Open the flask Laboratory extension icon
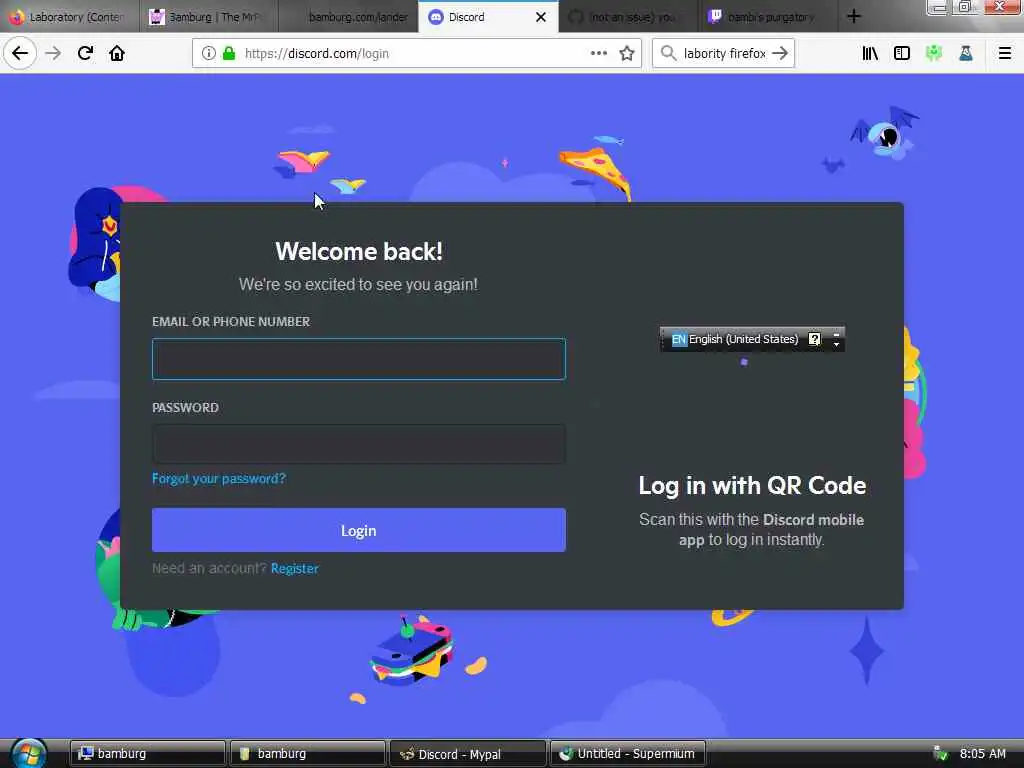 [x=966, y=53]
